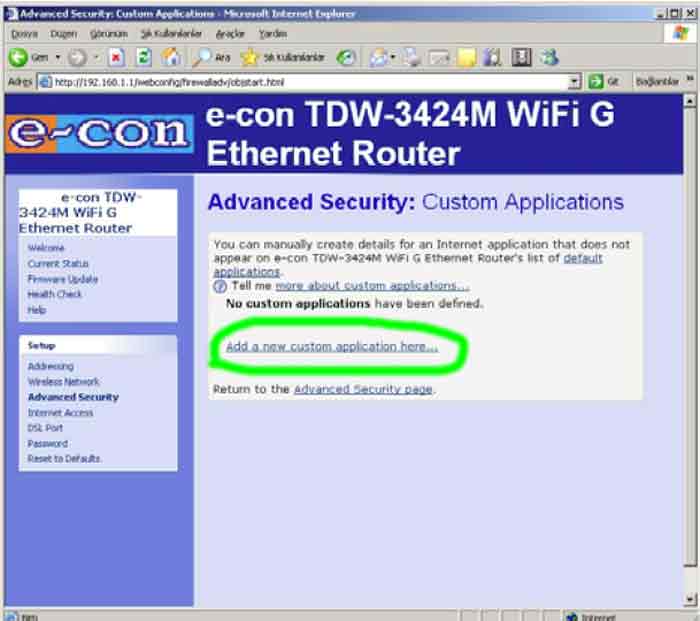The image size is (700, 621).
Task: Select Advanced Security in Setup menu
Action: tap(73, 397)
